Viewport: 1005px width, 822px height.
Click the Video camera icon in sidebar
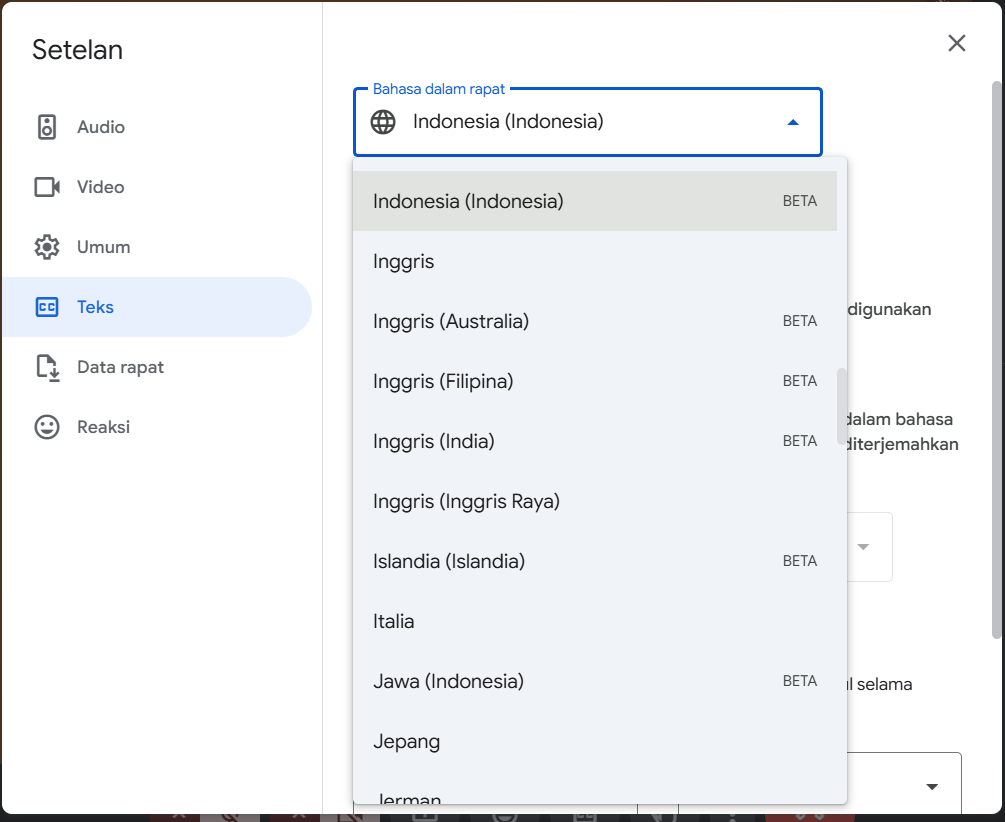(x=47, y=187)
